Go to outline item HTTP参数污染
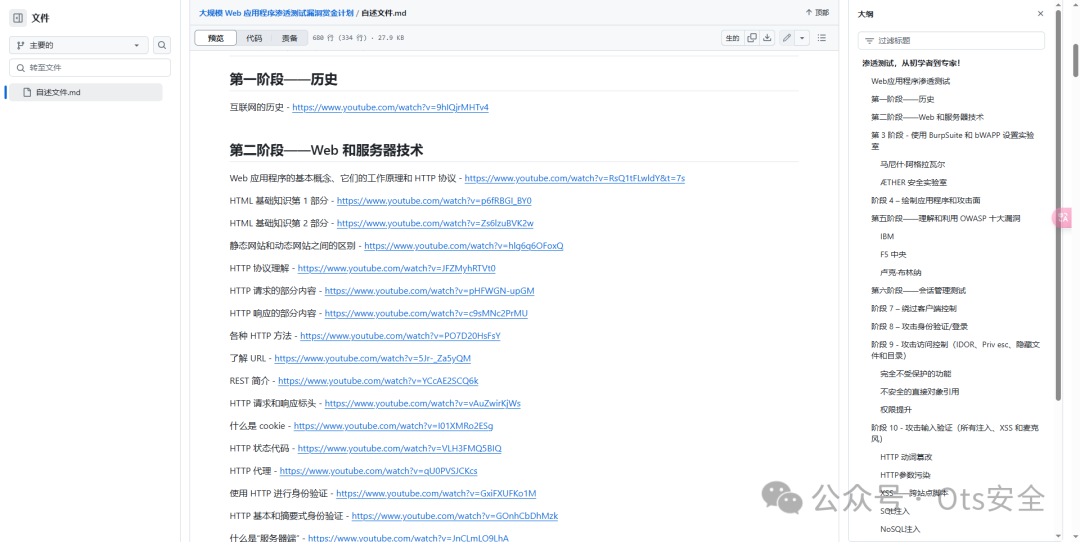The height and width of the screenshot is (542, 1080). click(x=905, y=475)
